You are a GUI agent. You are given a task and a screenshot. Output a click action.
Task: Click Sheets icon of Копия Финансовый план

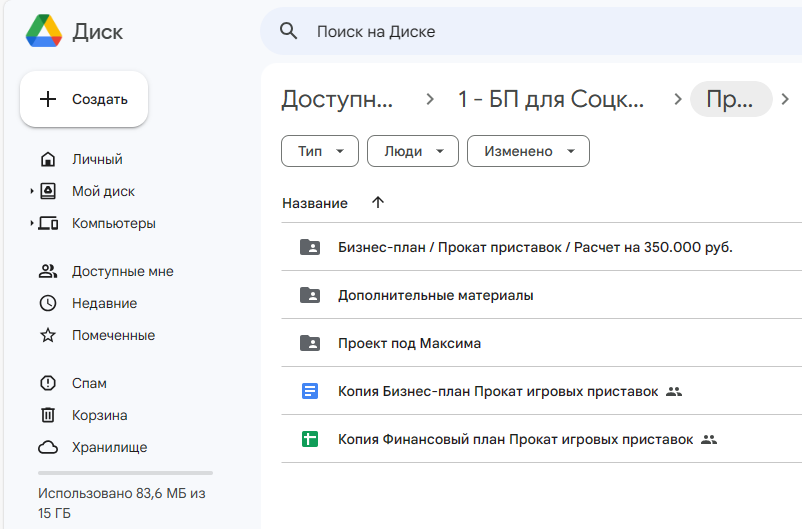310,439
